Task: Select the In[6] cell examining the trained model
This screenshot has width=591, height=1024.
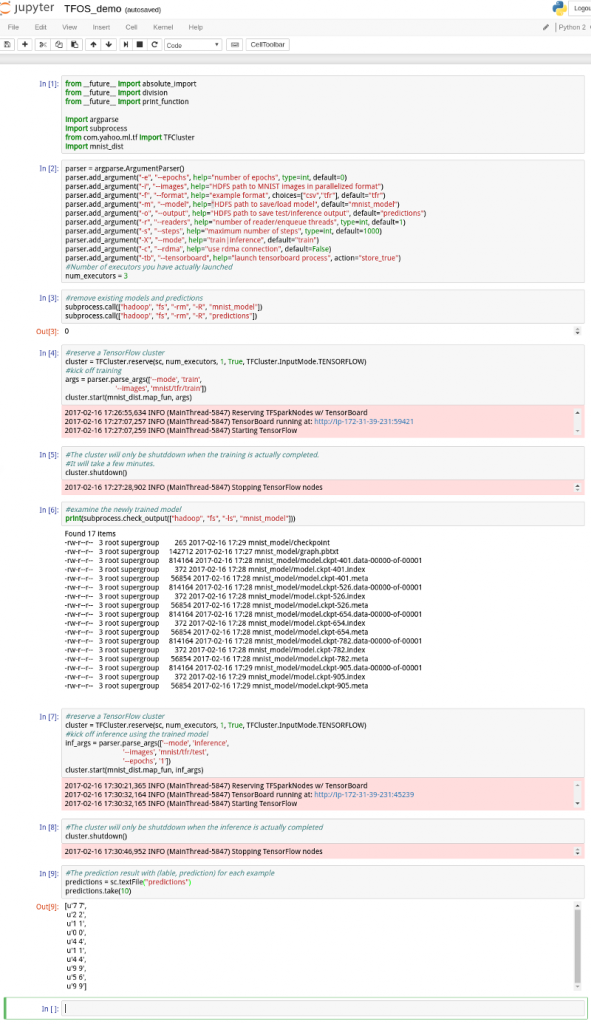Action: click(323, 514)
